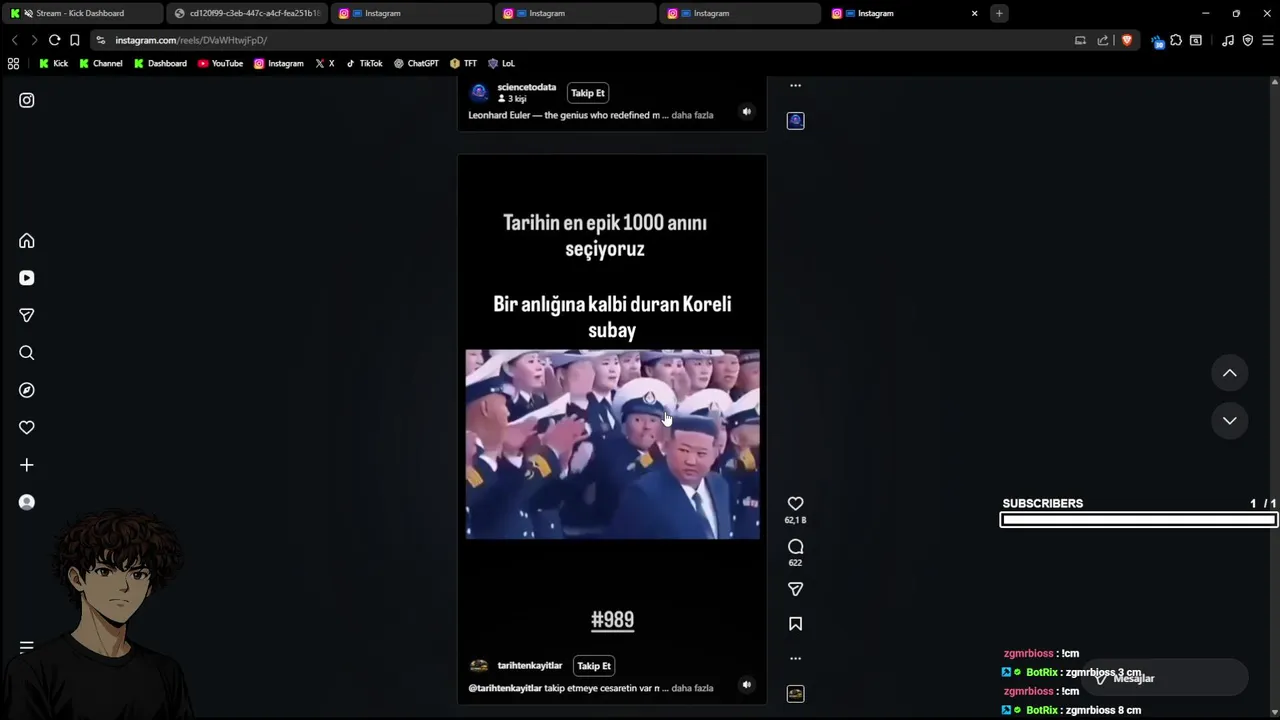Click the Instagram logo icon at top left

coord(27,100)
